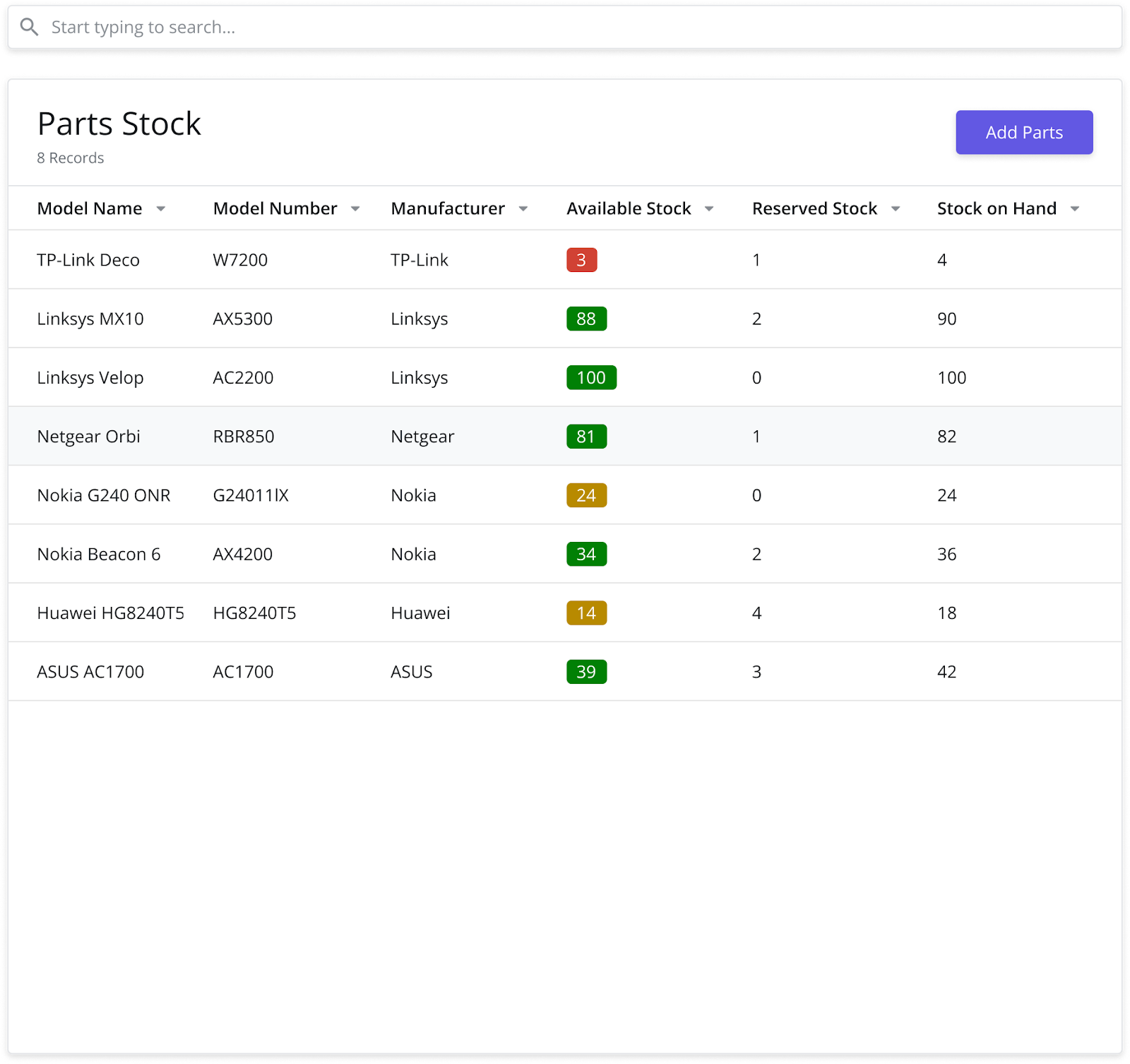Select the Nokia G240 ONR model name
This screenshot has width=1130, height=1064.
(x=104, y=495)
